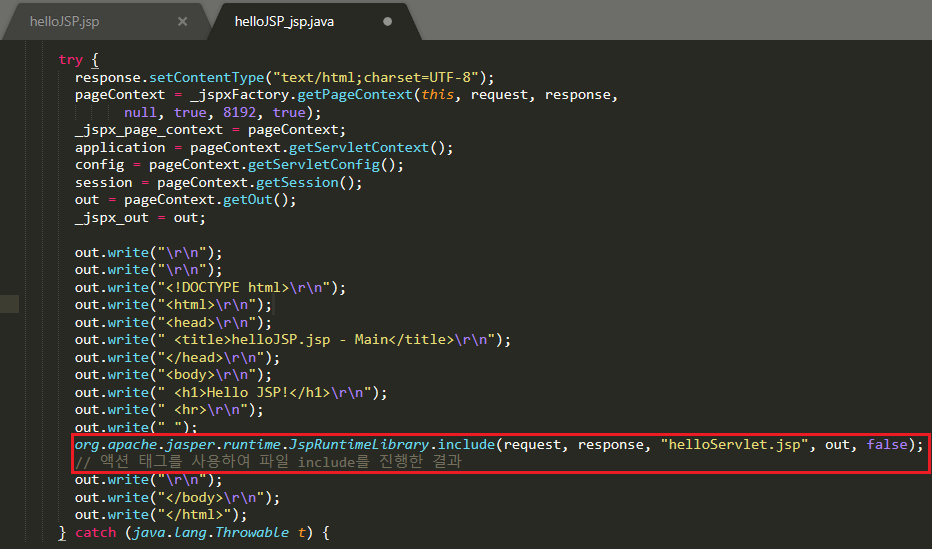Screen dimensions: 932x549
Task: Click 'getServletConfig' method call
Action: coord(313,165)
